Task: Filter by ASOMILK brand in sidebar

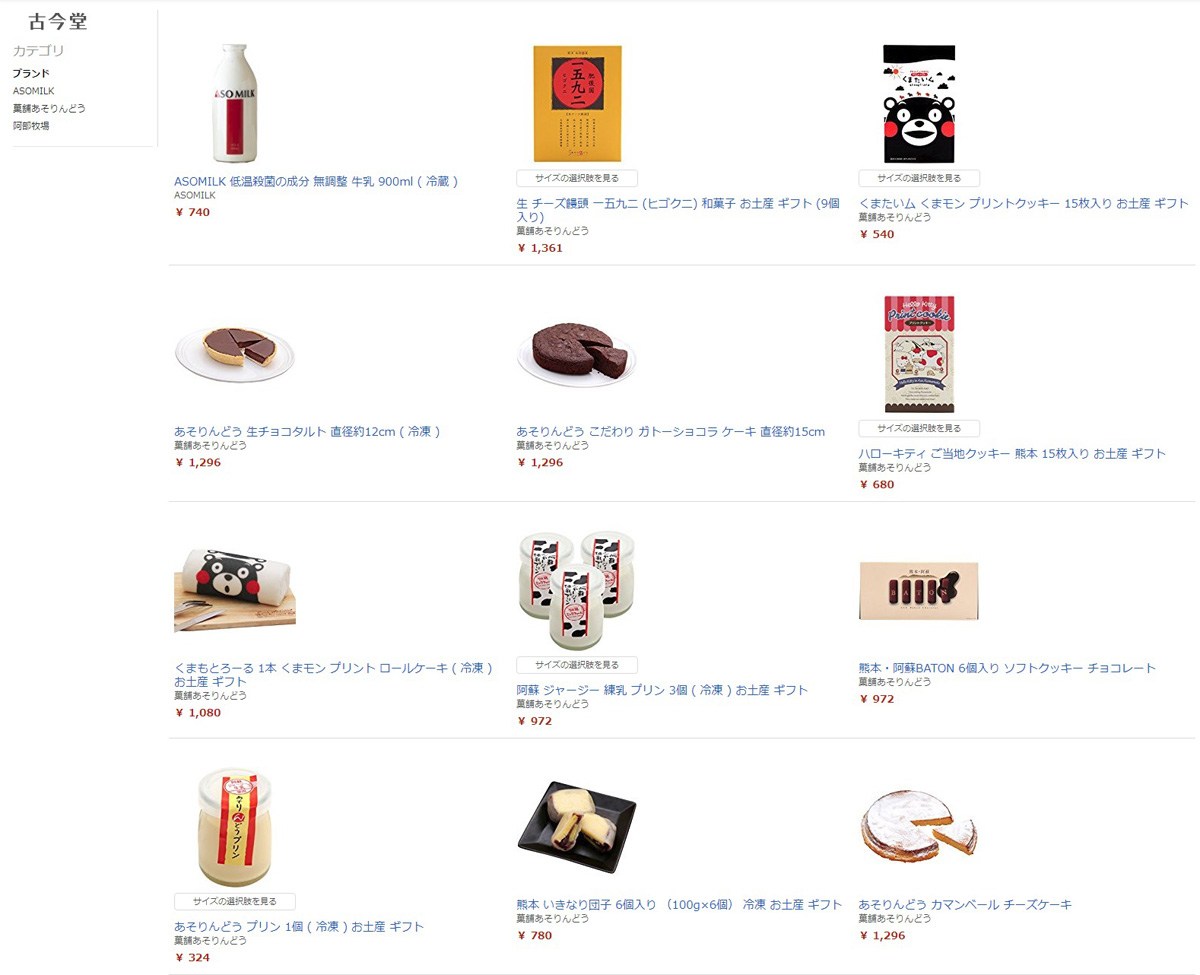Action: point(34,91)
